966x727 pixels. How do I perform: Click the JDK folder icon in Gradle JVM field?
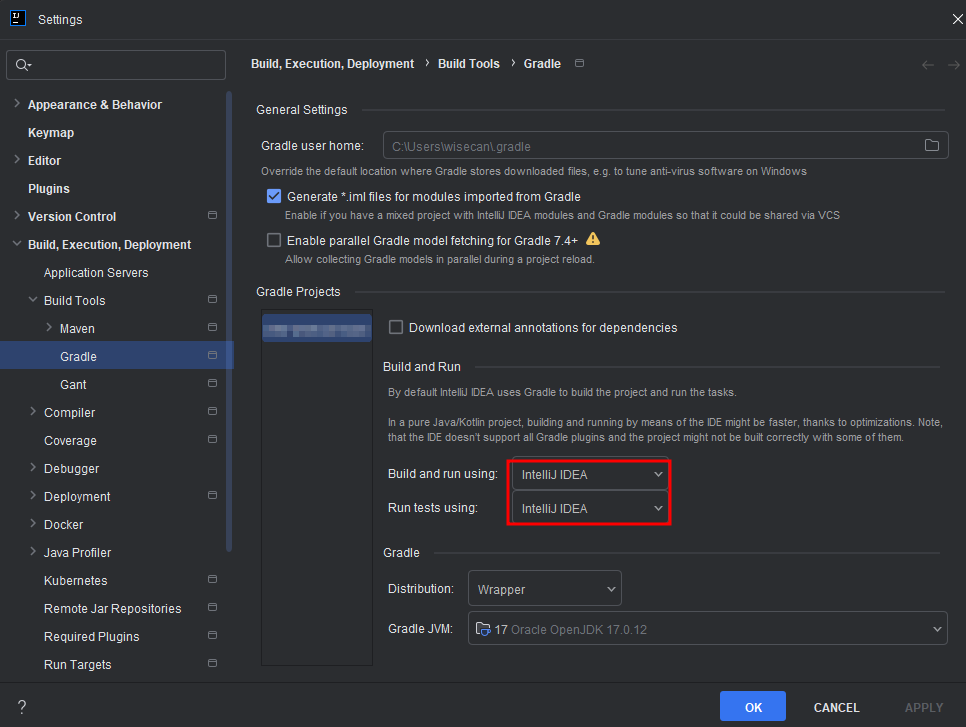[483, 629]
